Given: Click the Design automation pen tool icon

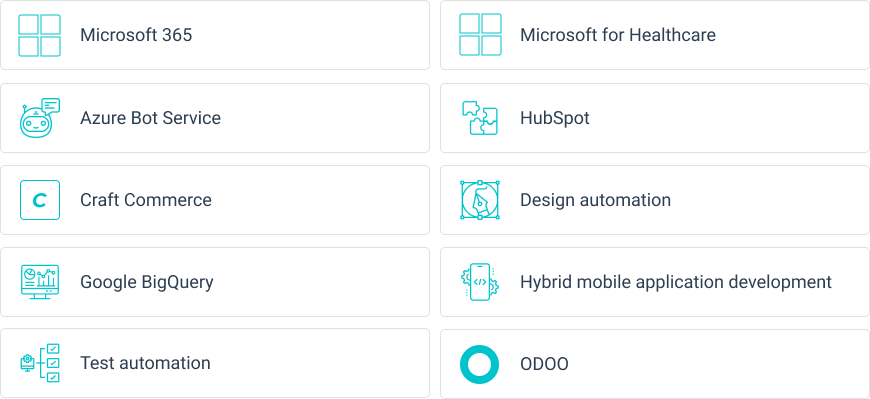Looking at the screenshot, I should coord(480,200).
